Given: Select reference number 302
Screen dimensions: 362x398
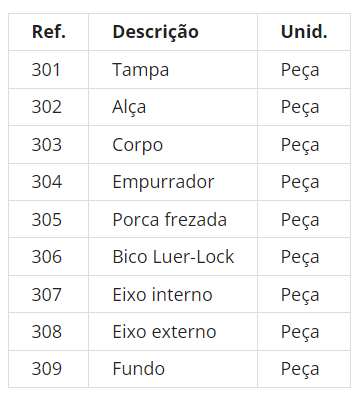Looking at the screenshot, I should [49, 107].
